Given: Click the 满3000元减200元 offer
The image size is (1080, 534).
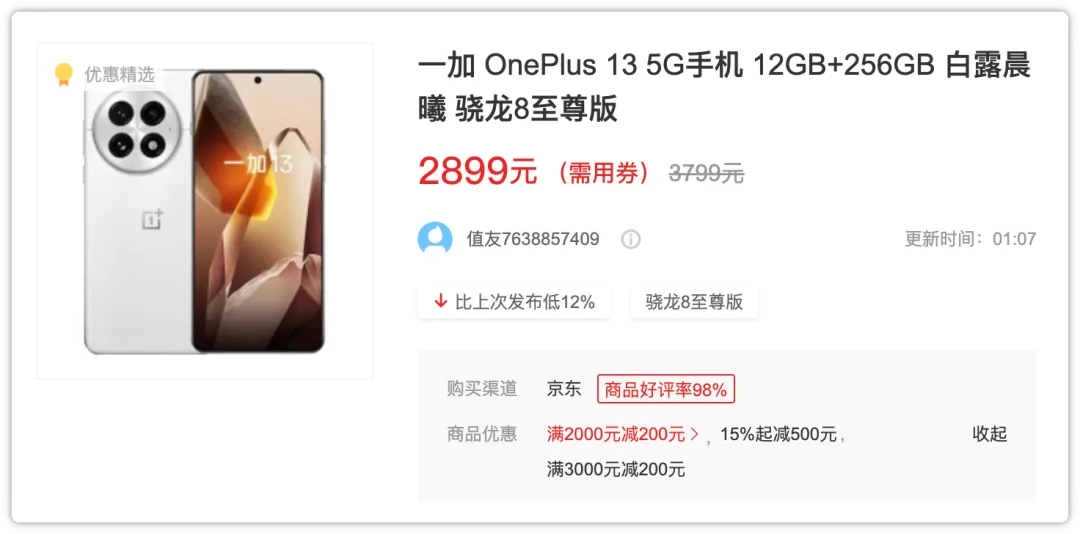Looking at the screenshot, I should point(616,471).
